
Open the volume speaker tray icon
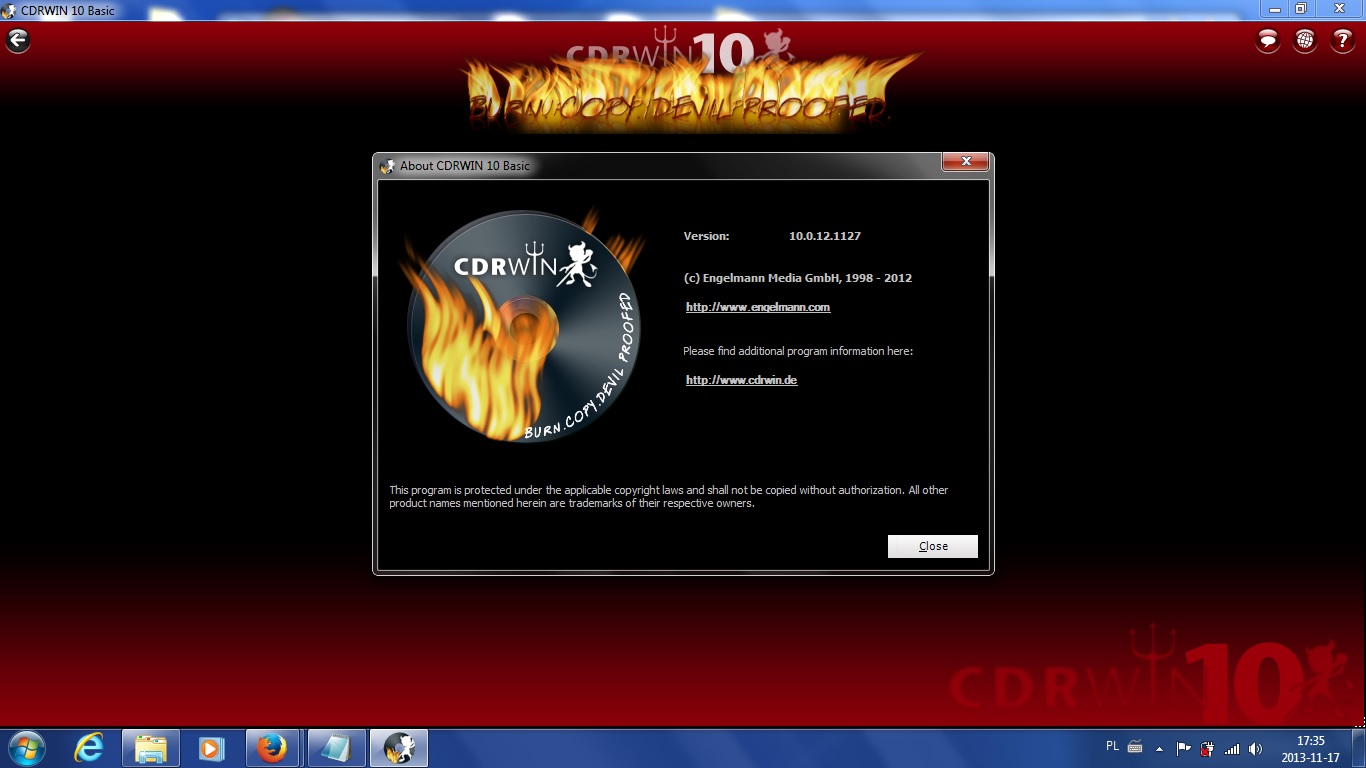pyautogui.click(x=1255, y=748)
